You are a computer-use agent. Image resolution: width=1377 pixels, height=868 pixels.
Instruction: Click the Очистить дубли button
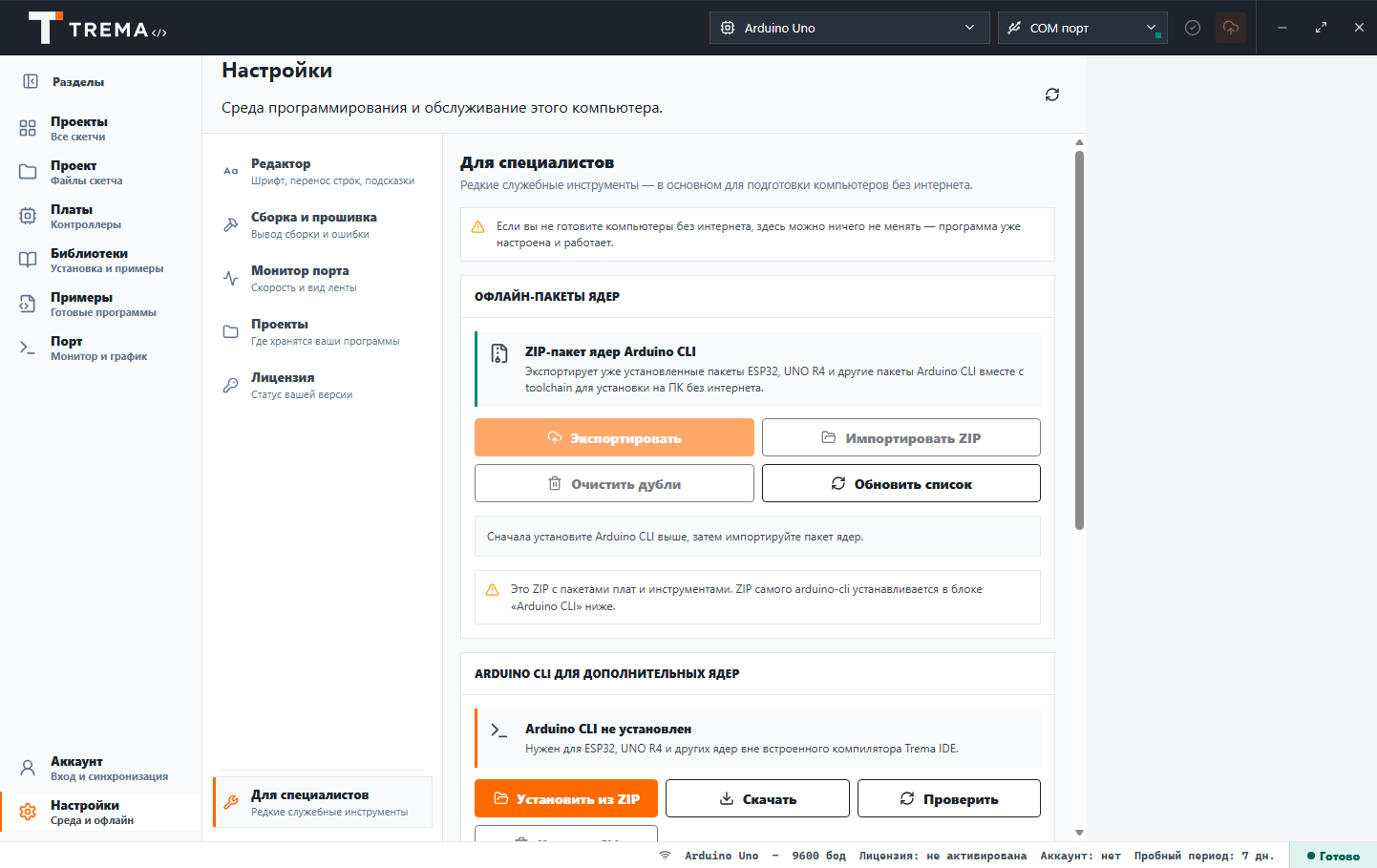tap(614, 483)
